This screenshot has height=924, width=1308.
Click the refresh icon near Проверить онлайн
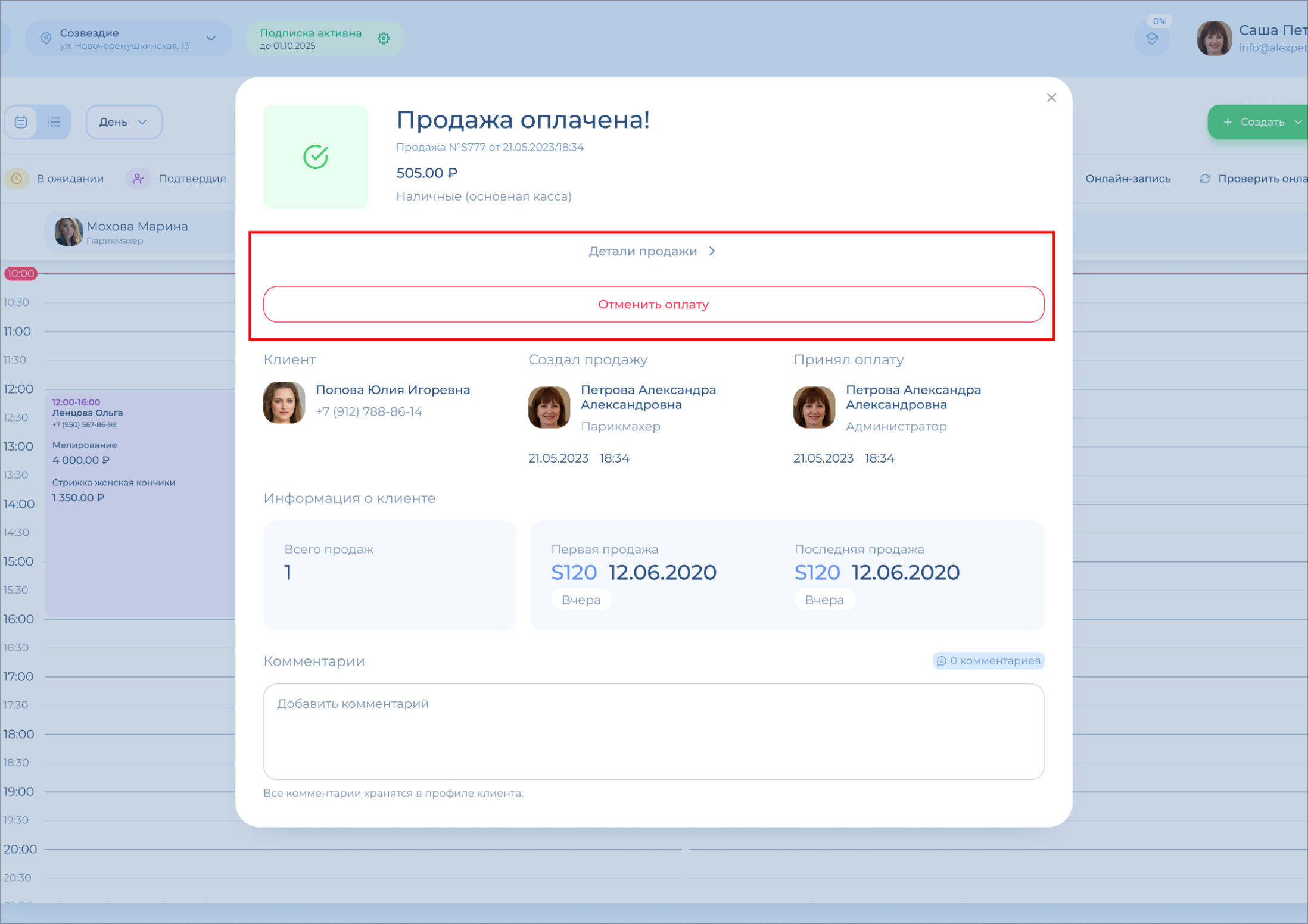1204,179
